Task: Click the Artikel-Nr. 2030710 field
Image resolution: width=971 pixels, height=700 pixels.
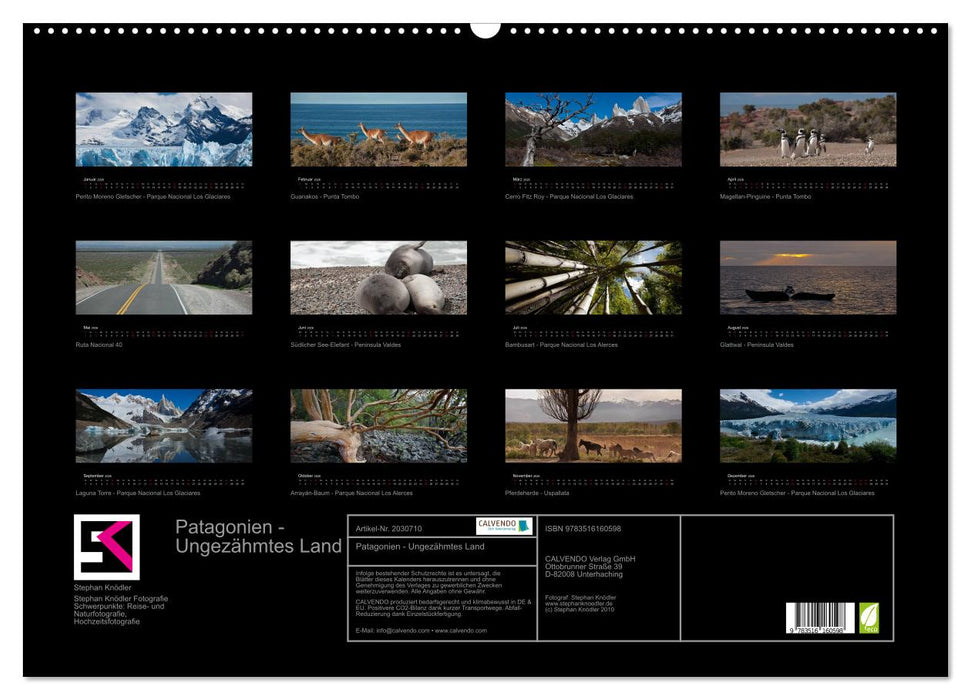Action: pos(388,527)
